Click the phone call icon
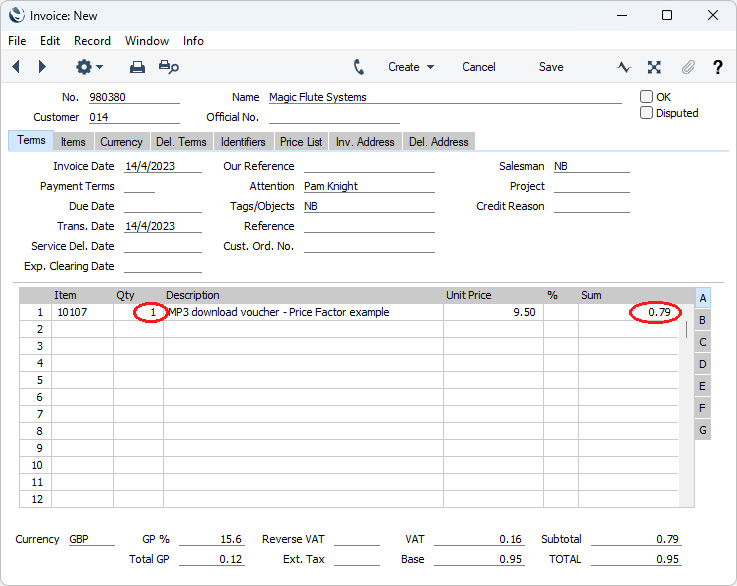 359,67
